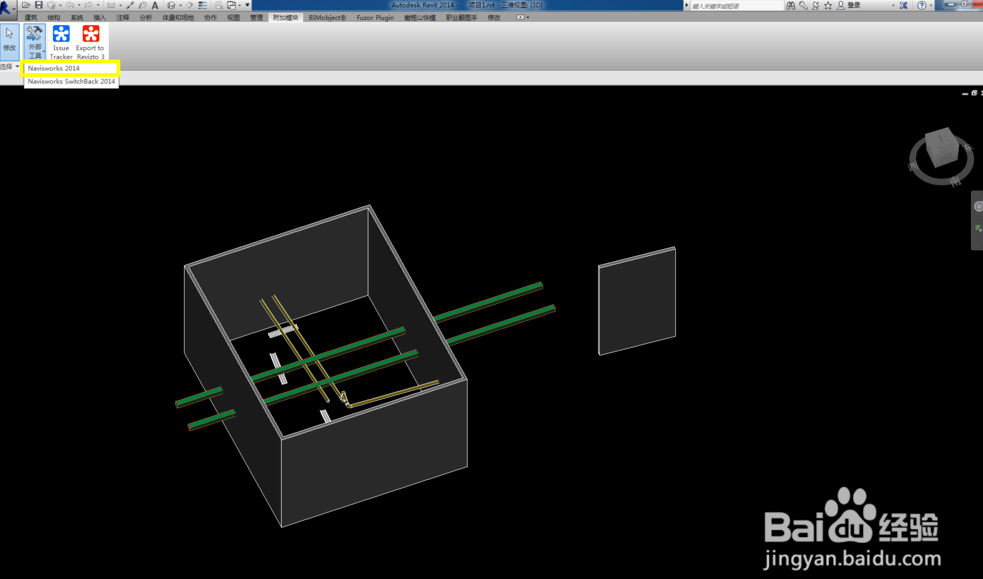Switch to the 系统 ribbon tab
This screenshot has width=983, height=579.
(x=77, y=18)
